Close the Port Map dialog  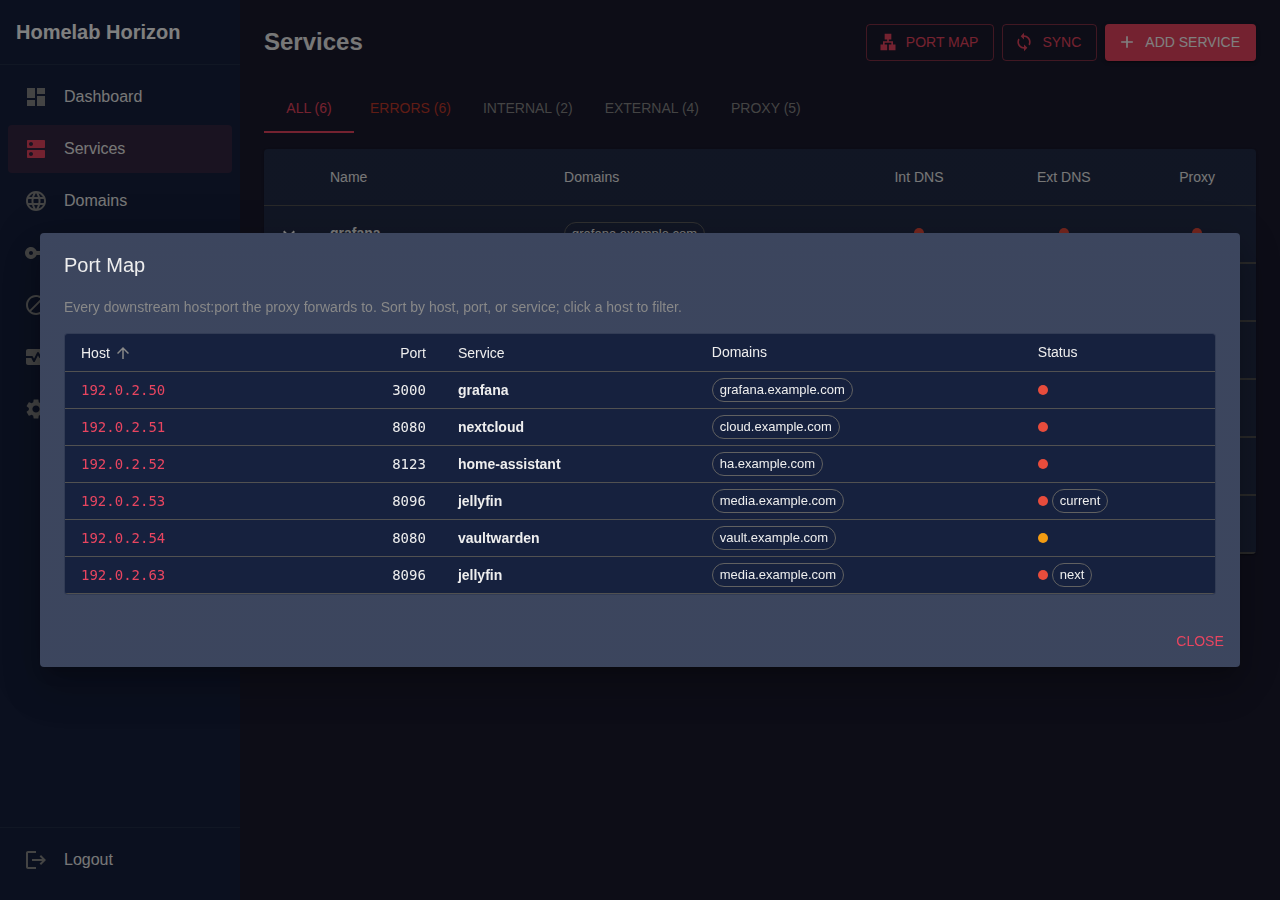point(1199,641)
